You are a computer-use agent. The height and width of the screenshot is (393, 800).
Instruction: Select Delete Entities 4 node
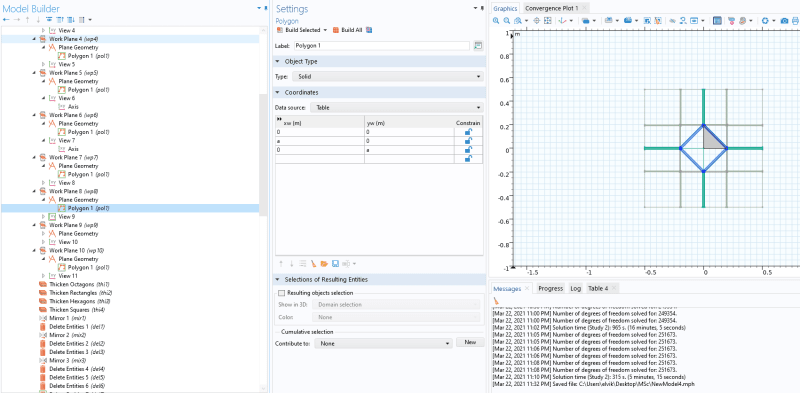[x=77, y=369]
